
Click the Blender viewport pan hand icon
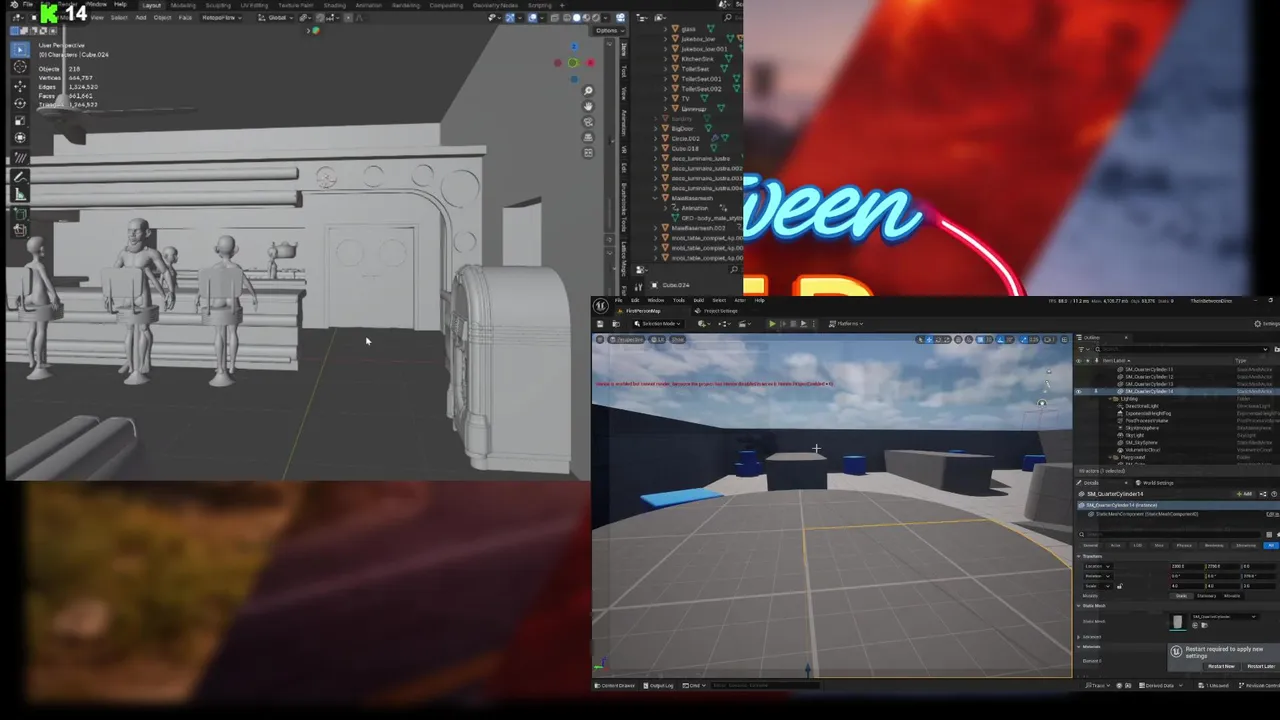588,106
